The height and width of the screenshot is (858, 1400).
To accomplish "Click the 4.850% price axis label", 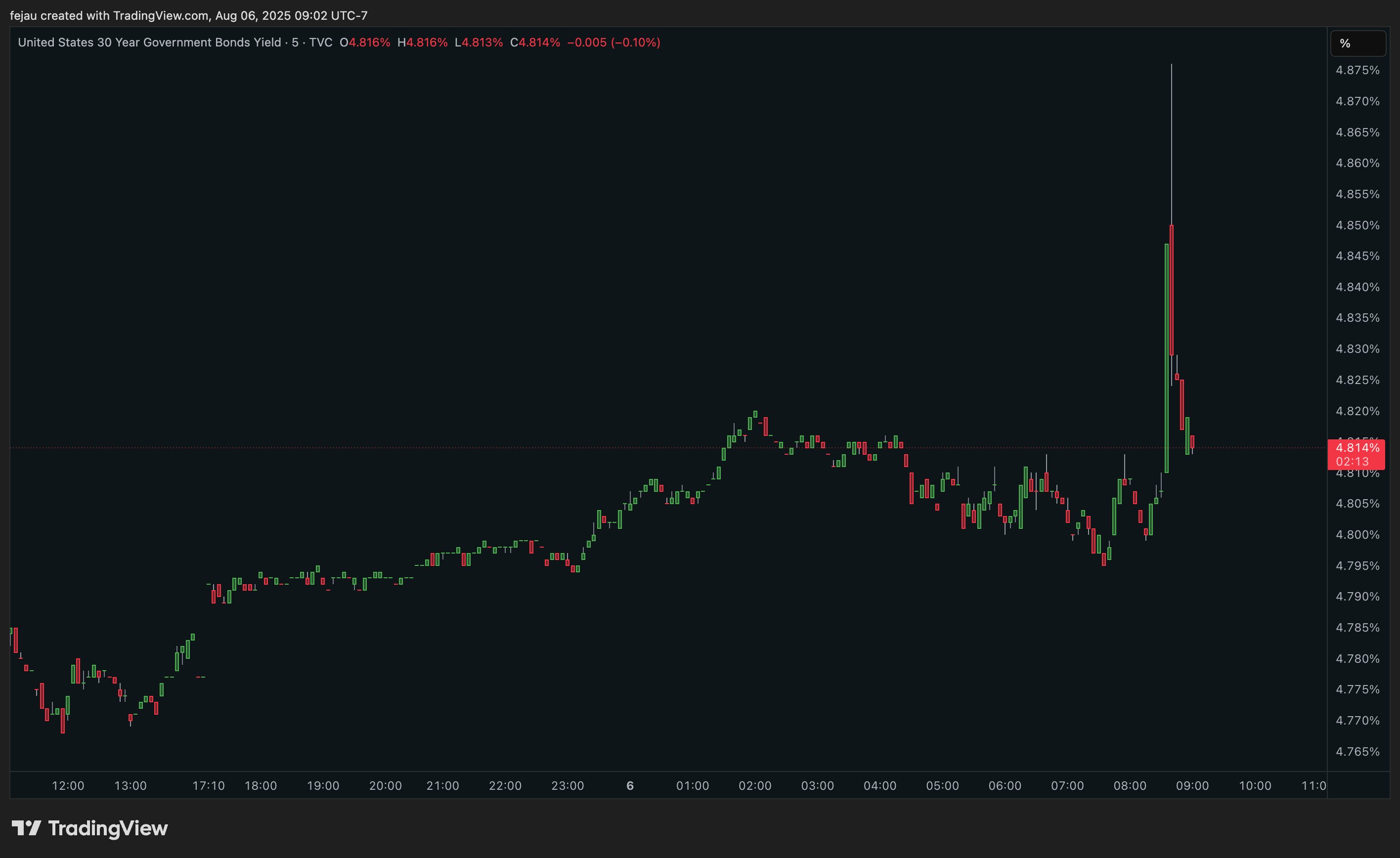I will 1357,225.
